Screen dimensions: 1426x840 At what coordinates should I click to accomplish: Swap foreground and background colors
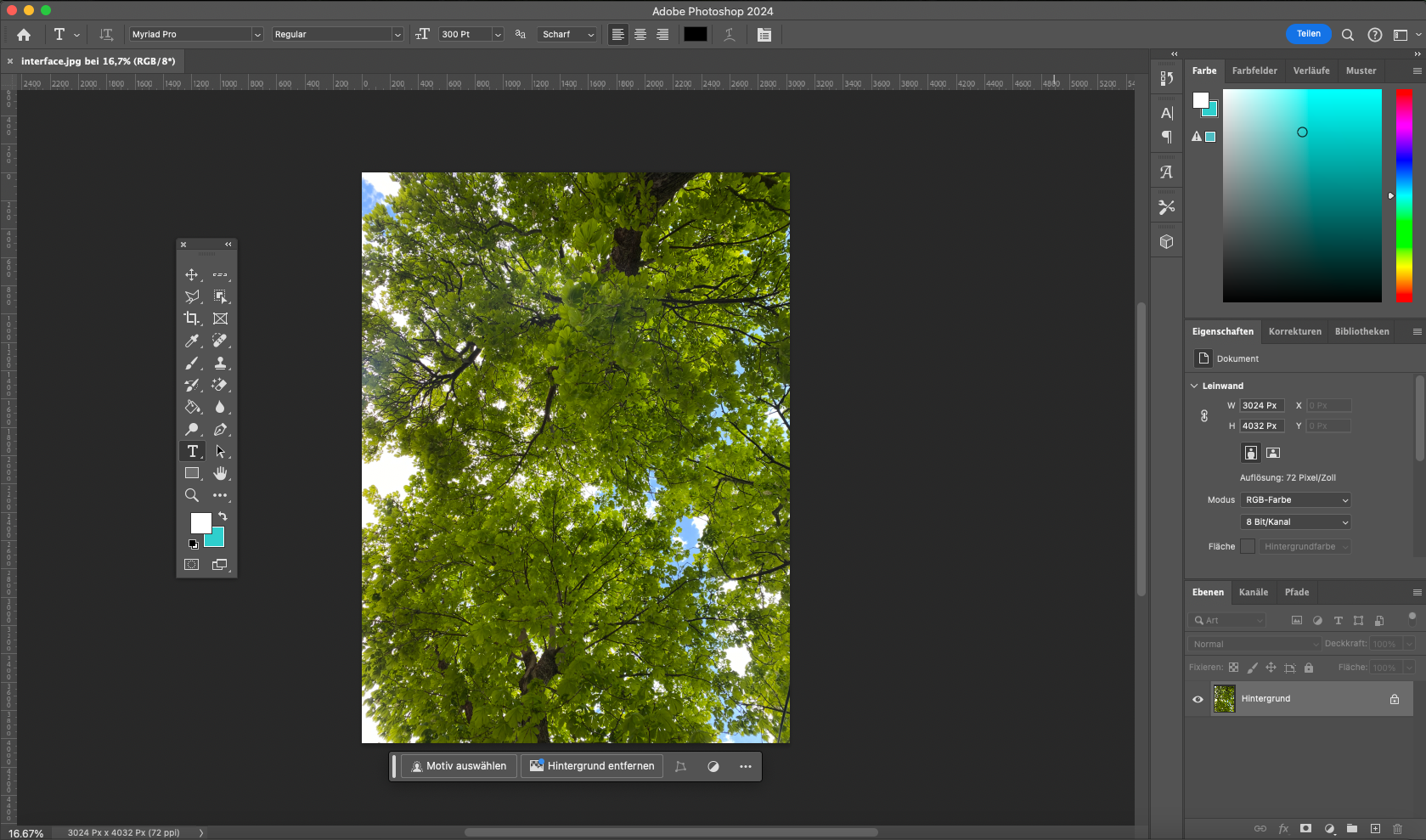(x=223, y=516)
